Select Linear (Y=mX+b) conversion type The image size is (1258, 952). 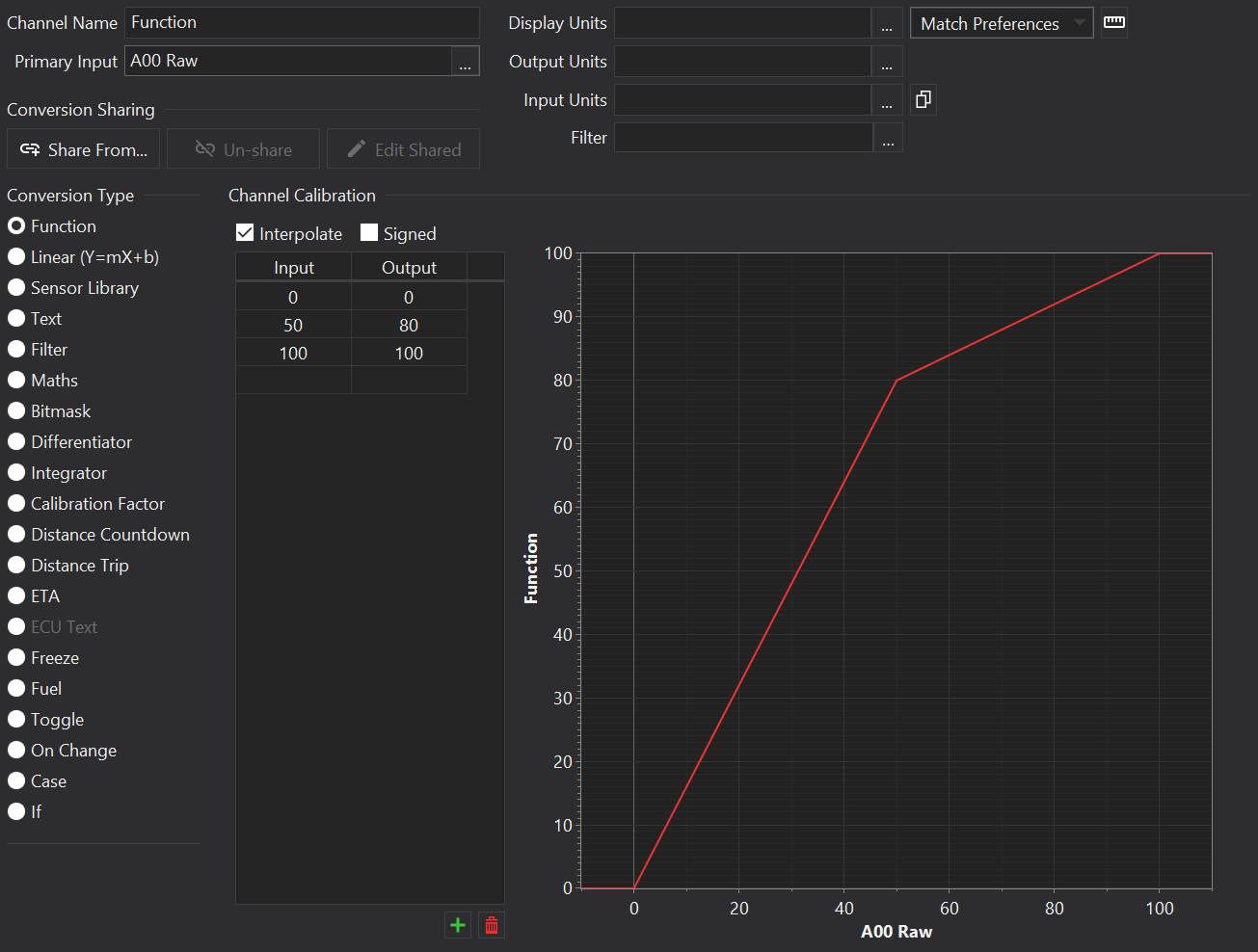[16, 257]
